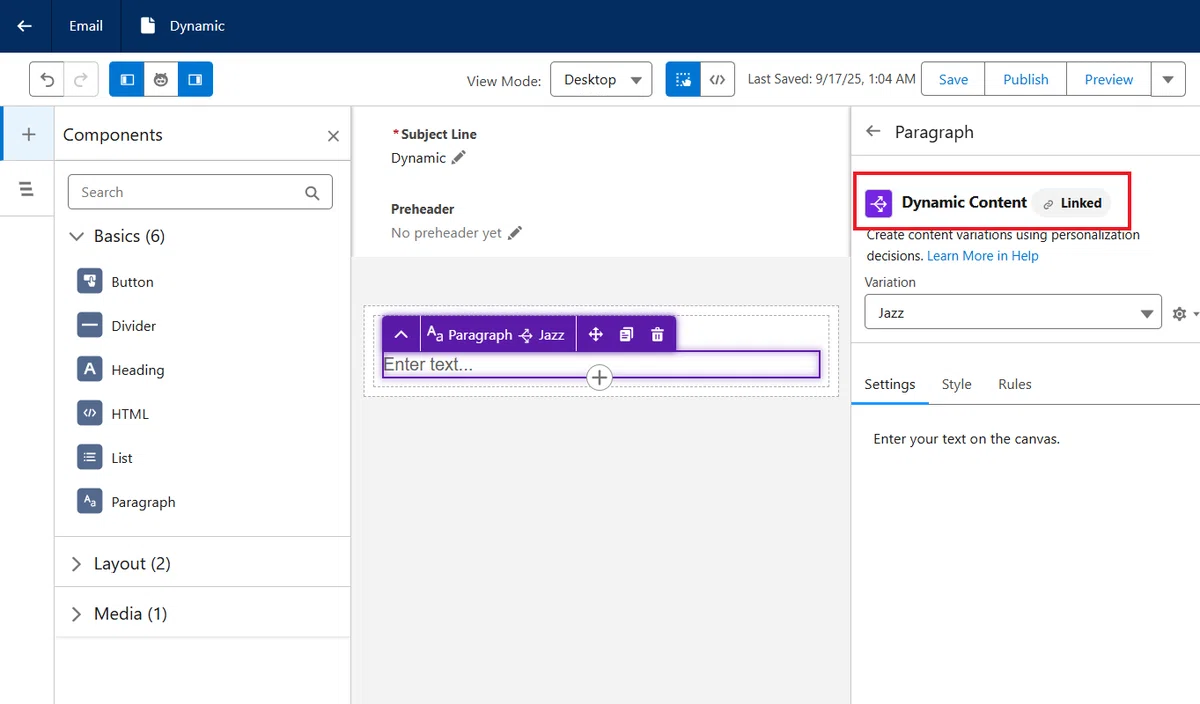Click the move handle icon on component toolbar

[595, 334]
